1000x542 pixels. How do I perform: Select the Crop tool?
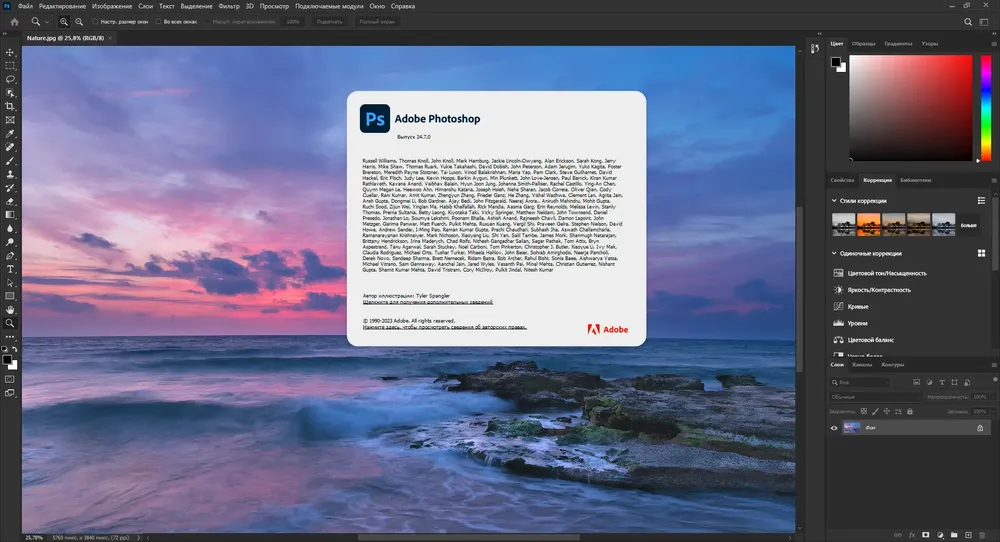coord(10,106)
